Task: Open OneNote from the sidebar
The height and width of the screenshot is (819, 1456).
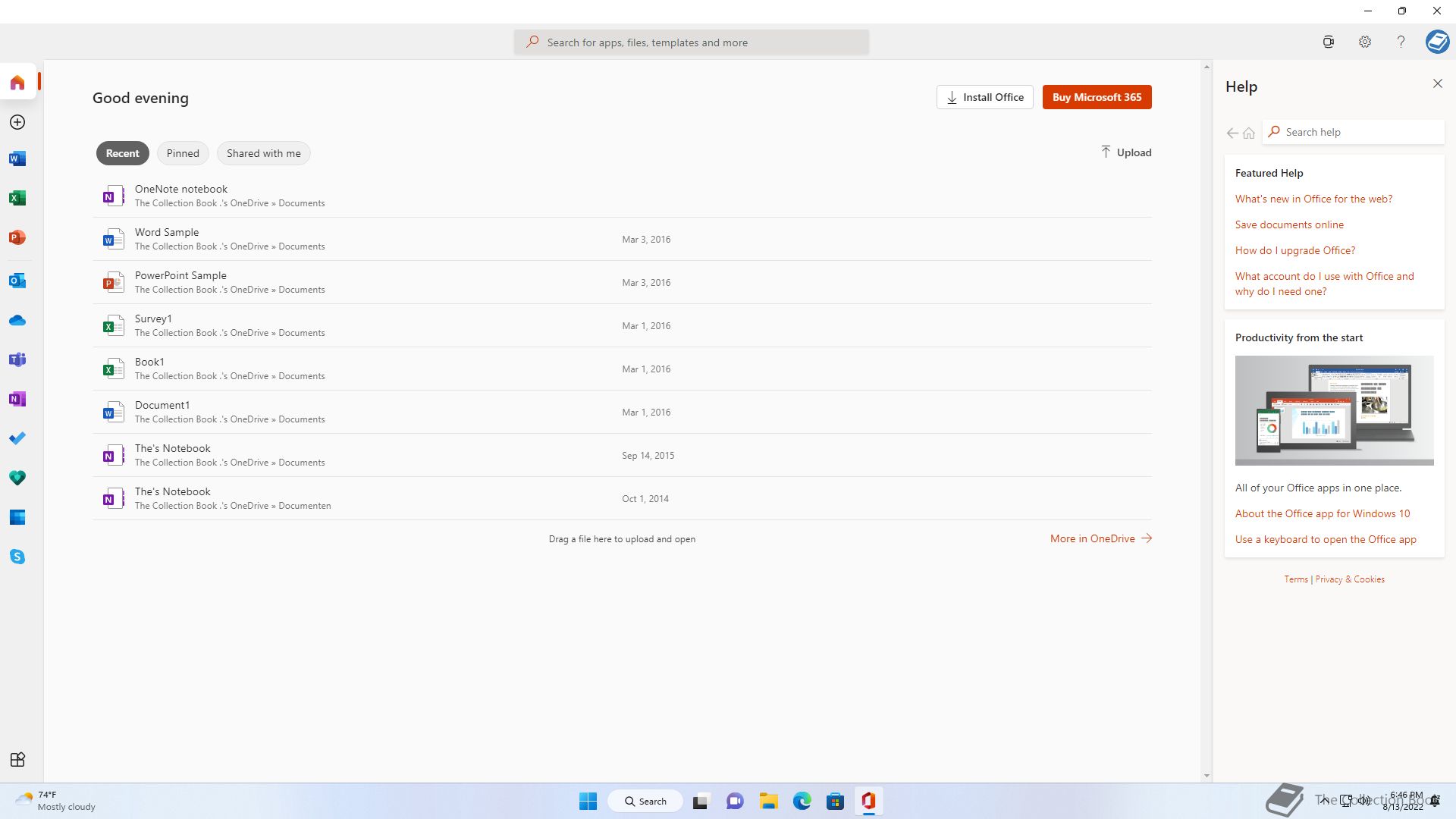Action: pos(17,399)
